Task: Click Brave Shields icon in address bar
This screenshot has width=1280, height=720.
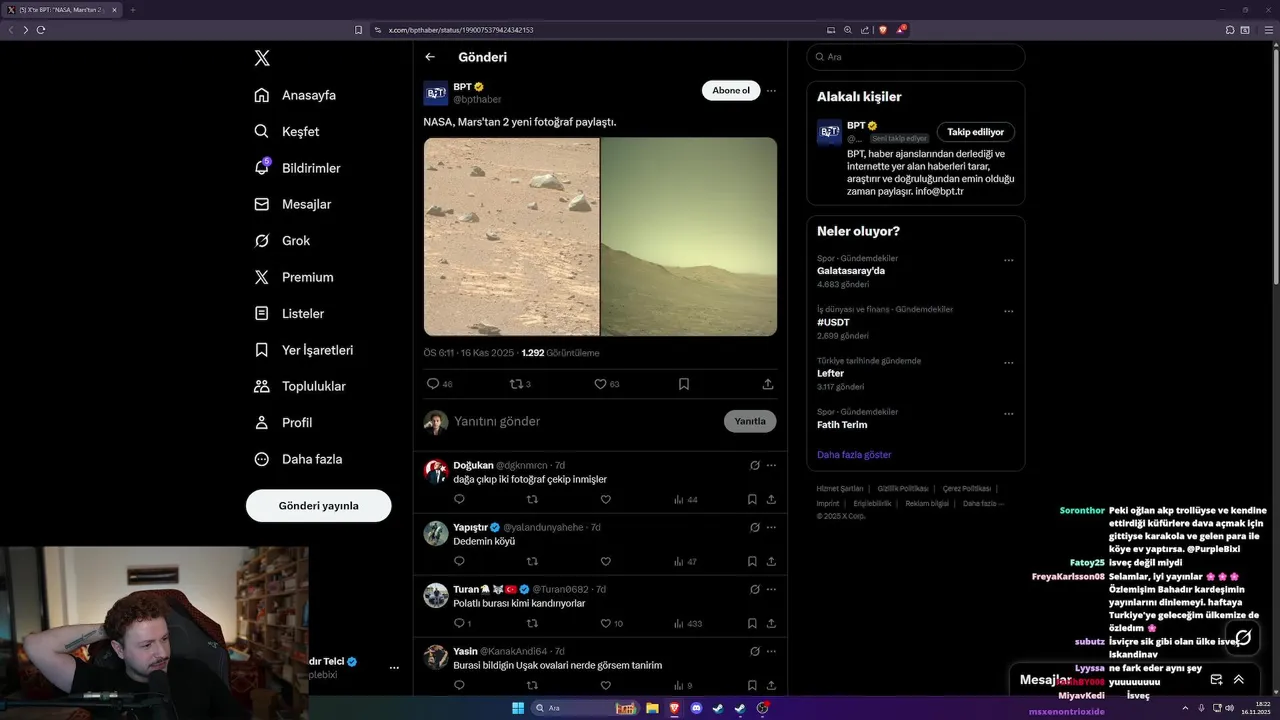Action: coord(882,30)
